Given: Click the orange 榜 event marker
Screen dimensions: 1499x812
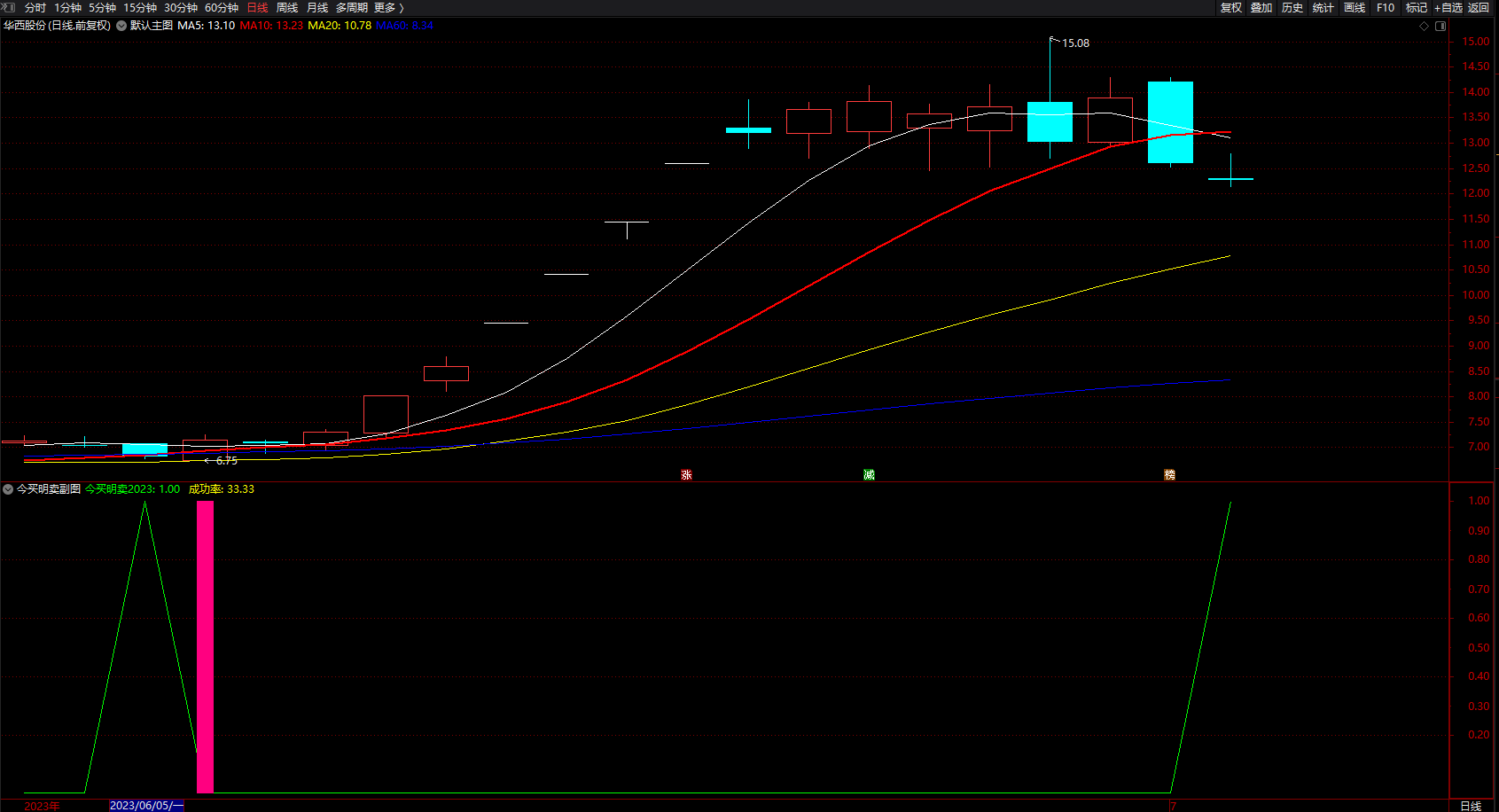Looking at the screenshot, I should pos(1169,475).
